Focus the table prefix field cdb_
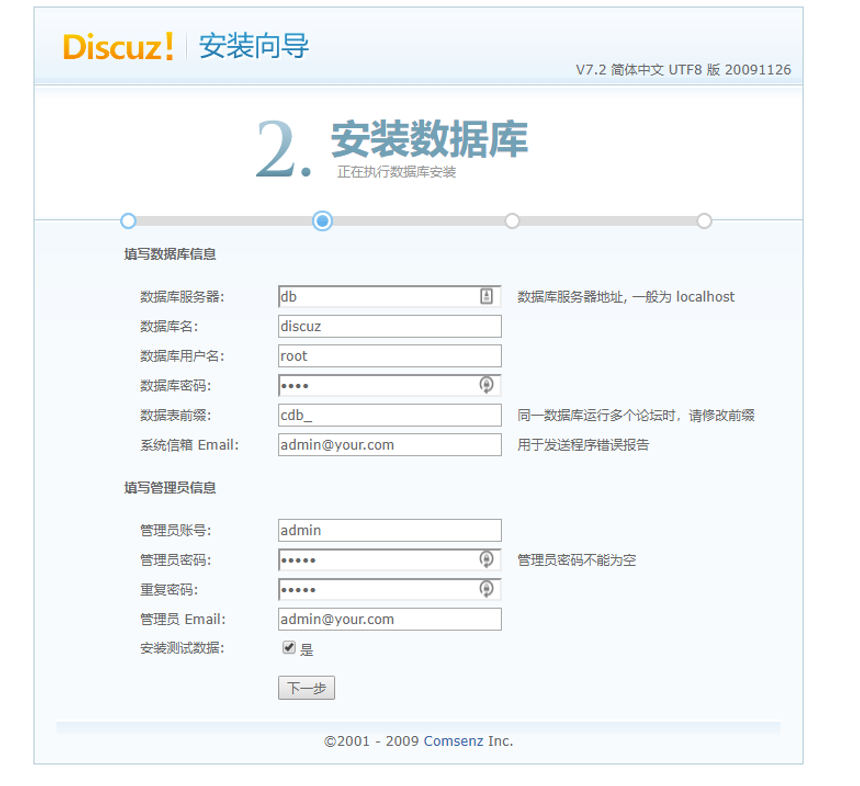Viewport: 860px width, 786px height. (x=389, y=415)
